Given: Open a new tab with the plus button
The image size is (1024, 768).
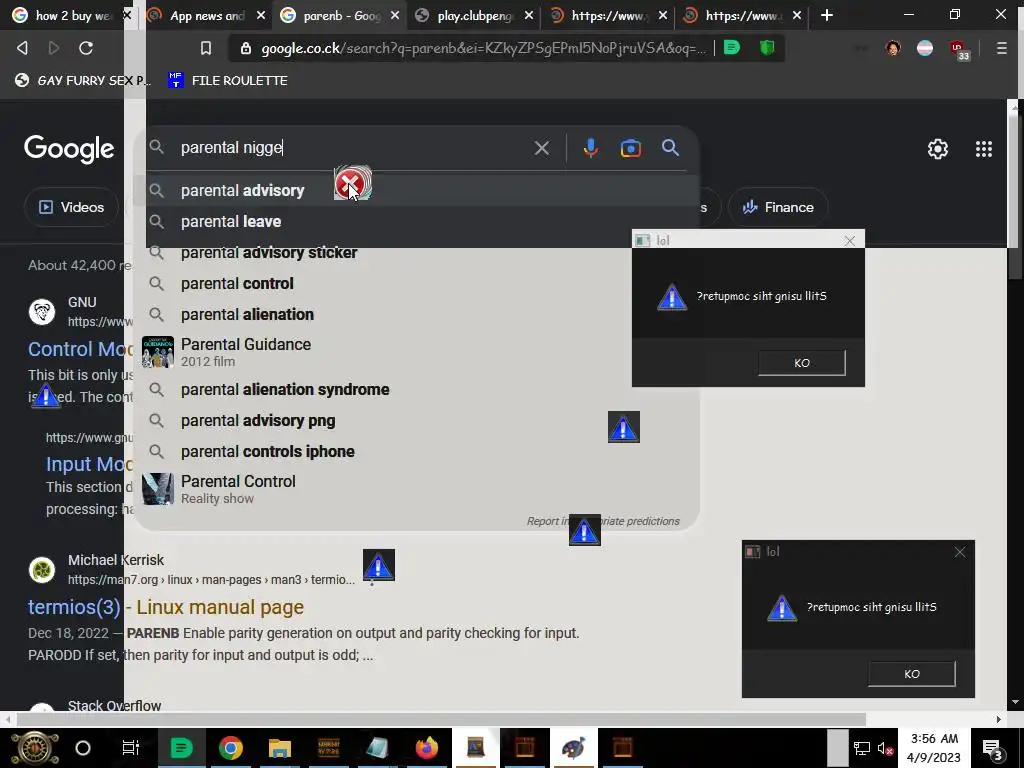Looking at the screenshot, I should pyautogui.click(x=827, y=15).
